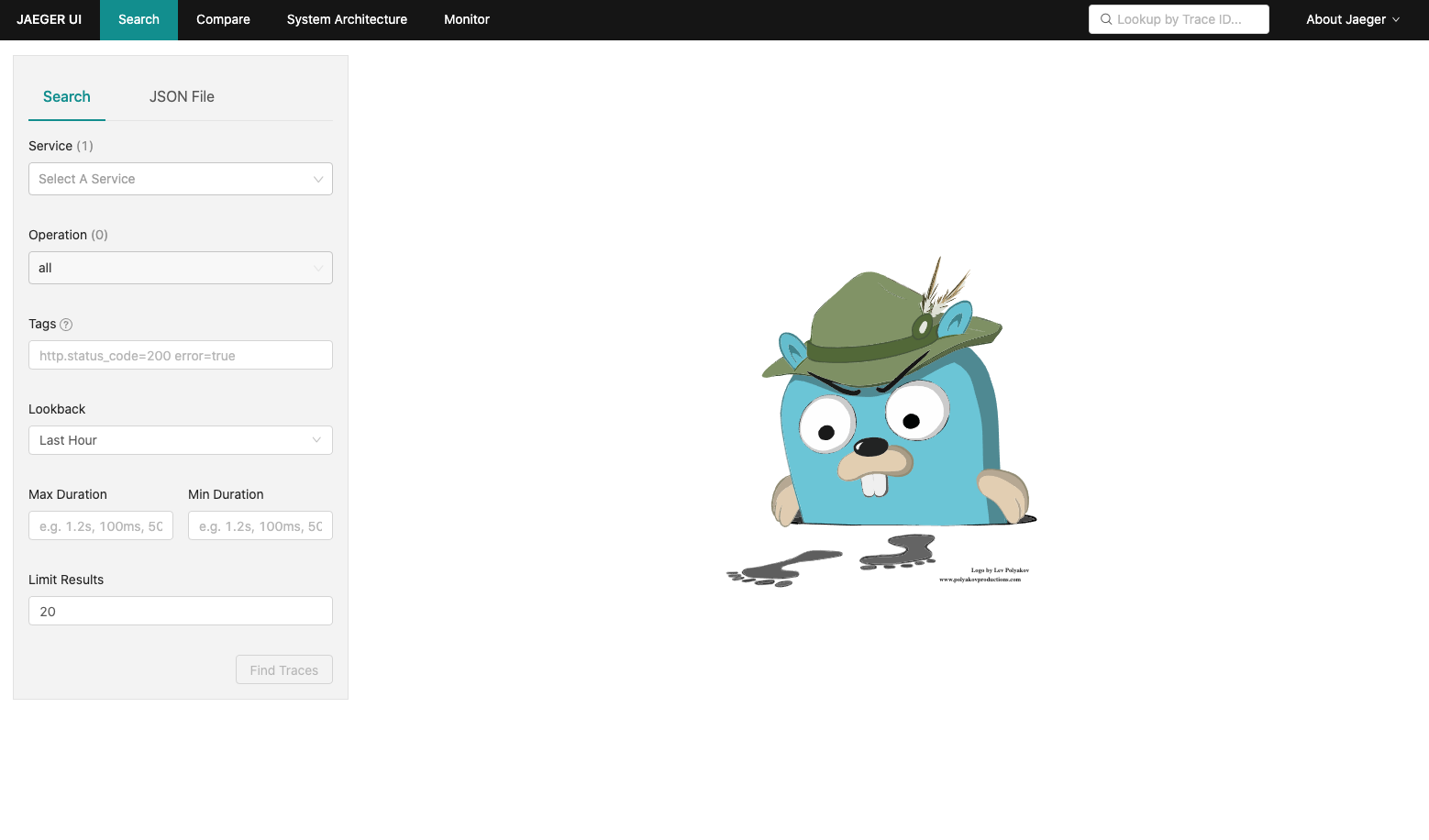
Task: Click the JAEGER UI logo
Action: coord(49,18)
